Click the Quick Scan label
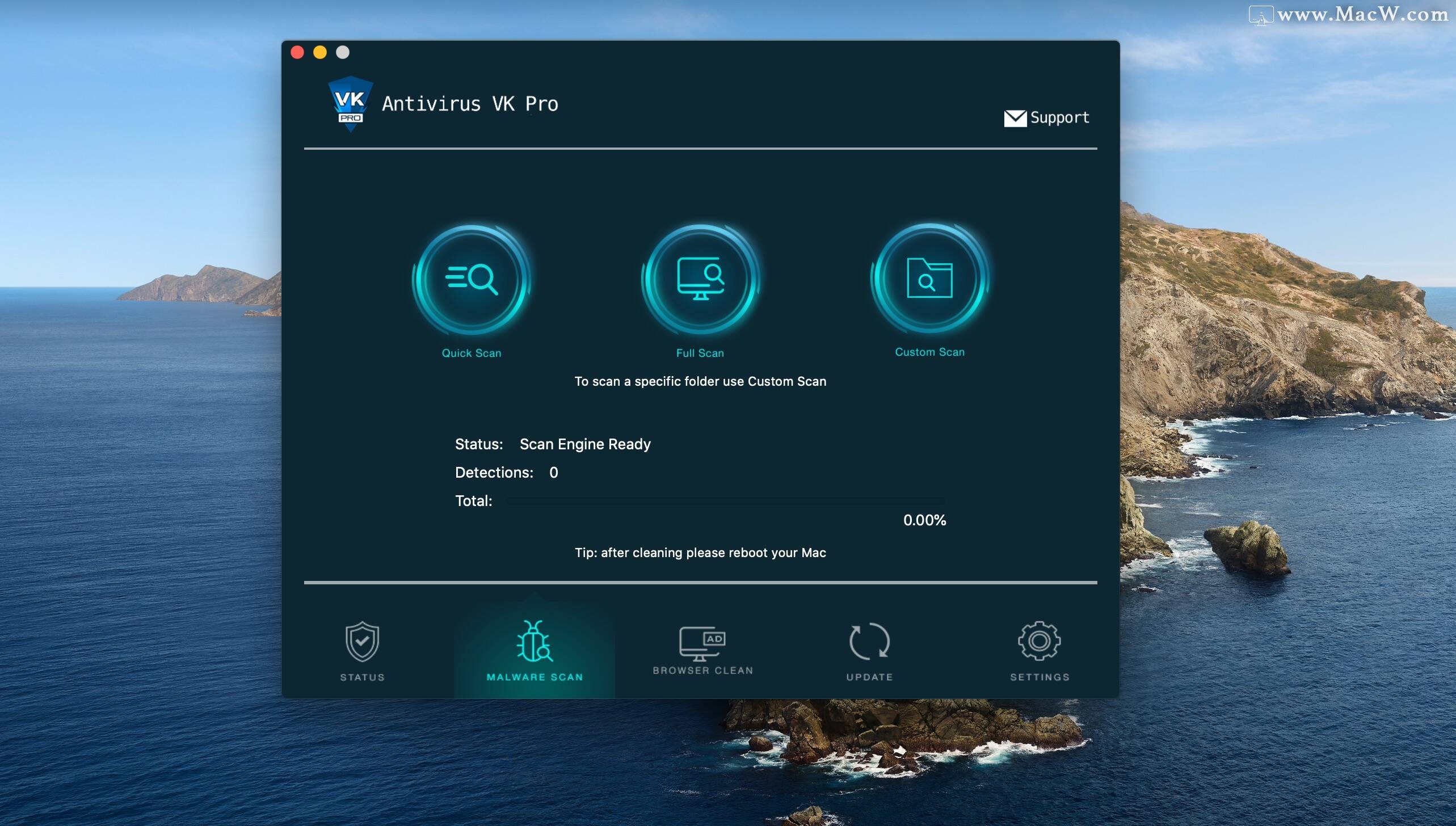 pyautogui.click(x=472, y=353)
